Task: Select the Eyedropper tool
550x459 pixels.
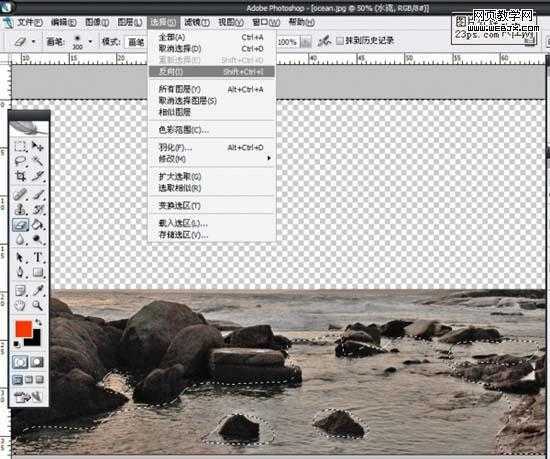Action: 38,291
